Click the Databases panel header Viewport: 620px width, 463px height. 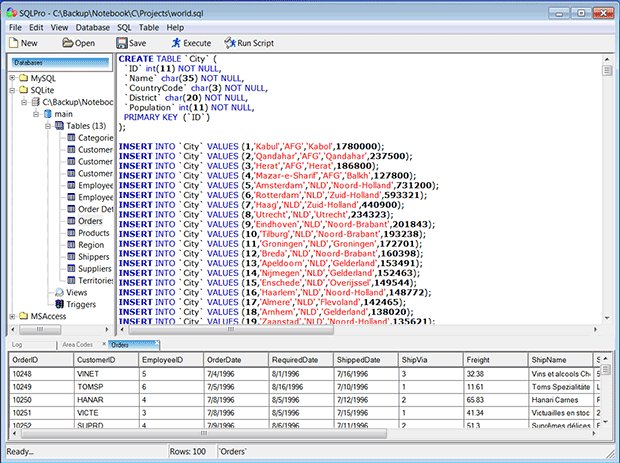pos(60,62)
